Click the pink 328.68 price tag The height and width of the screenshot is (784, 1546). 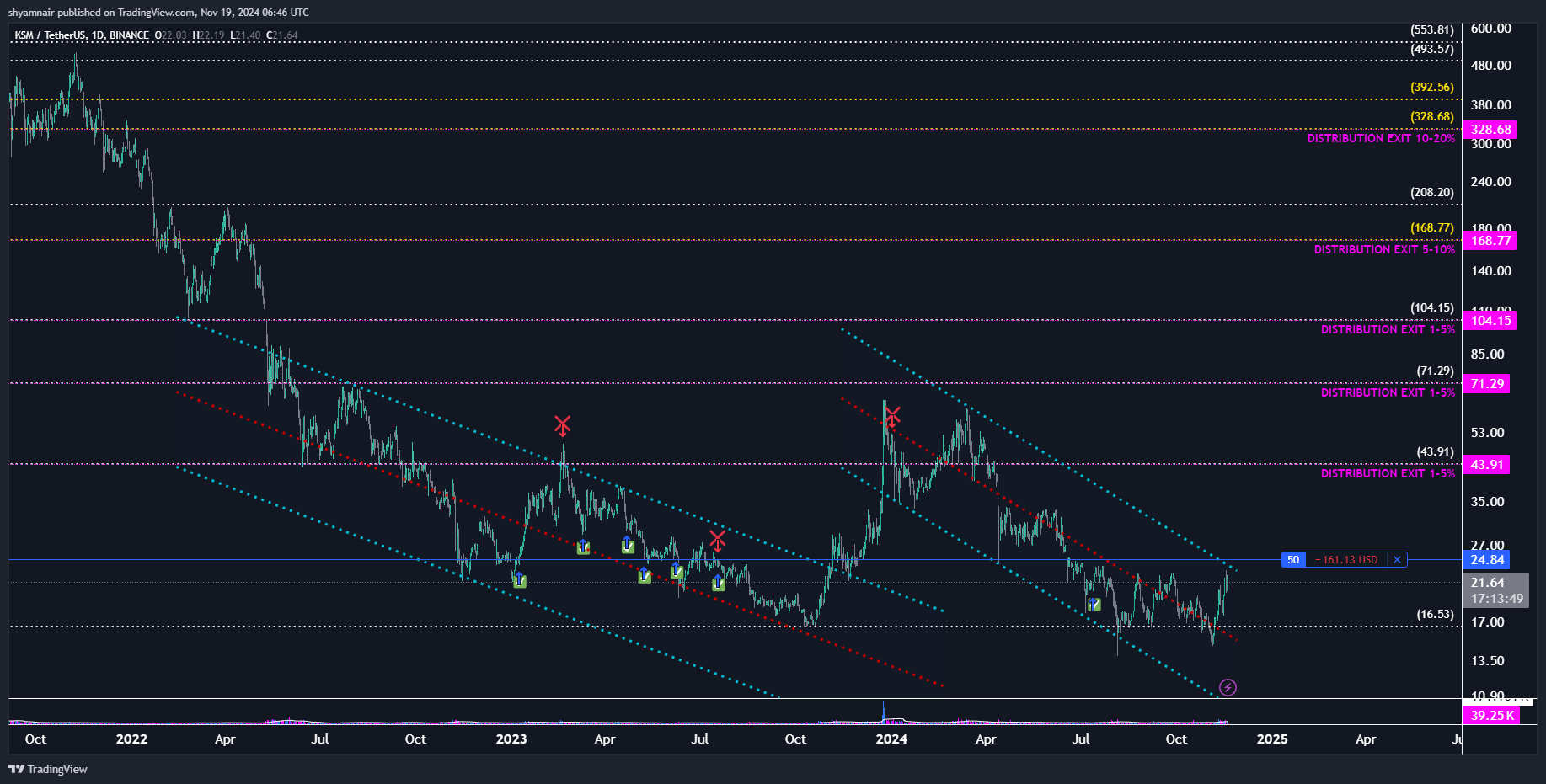tap(1490, 130)
